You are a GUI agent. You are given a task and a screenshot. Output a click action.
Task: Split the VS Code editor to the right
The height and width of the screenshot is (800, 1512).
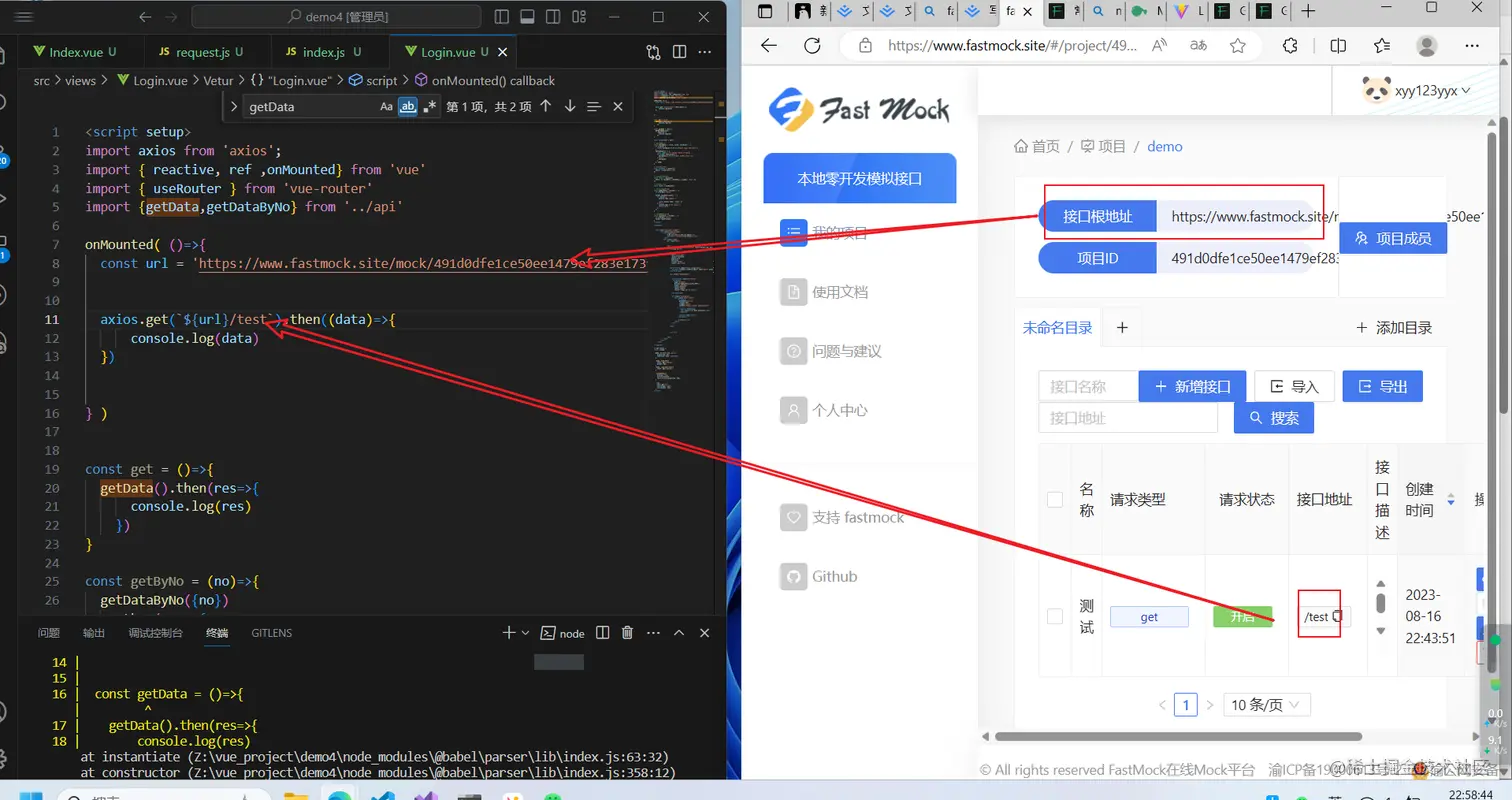[x=679, y=52]
